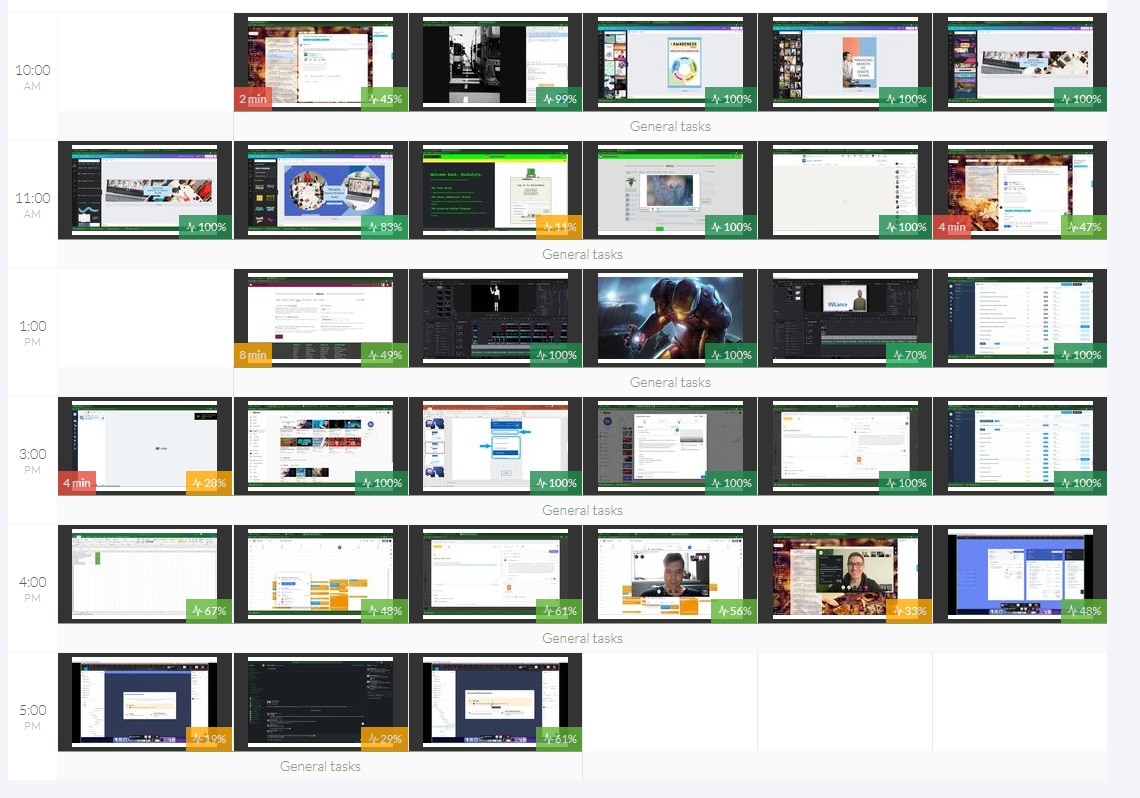1140x798 pixels.
Task: Open the 4:00 PM spreadsheet screenshot
Action: 145,573
